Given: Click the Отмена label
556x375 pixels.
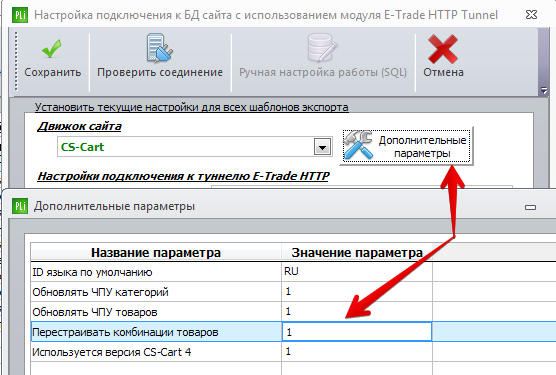Looking at the screenshot, I should click(x=443, y=72).
